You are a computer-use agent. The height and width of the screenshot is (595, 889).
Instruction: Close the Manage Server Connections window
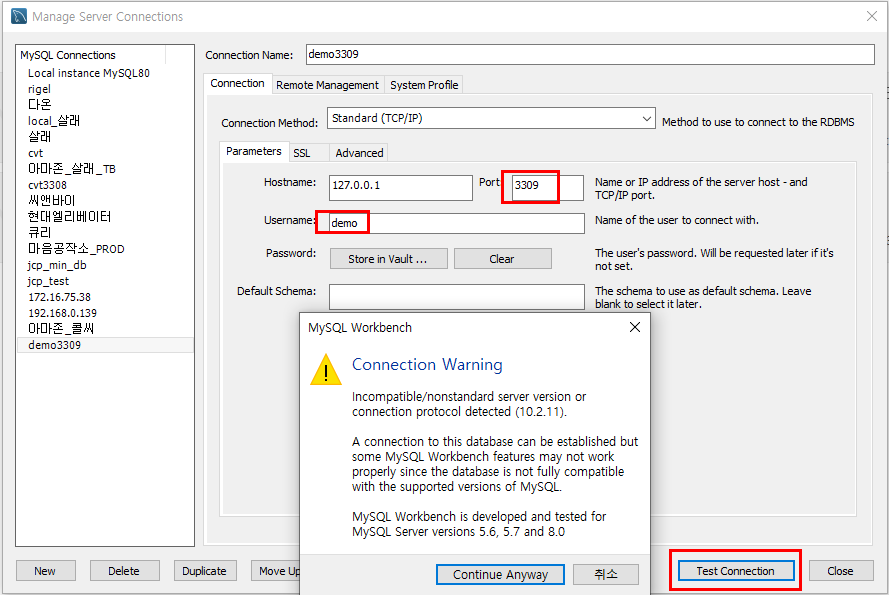[x=872, y=16]
